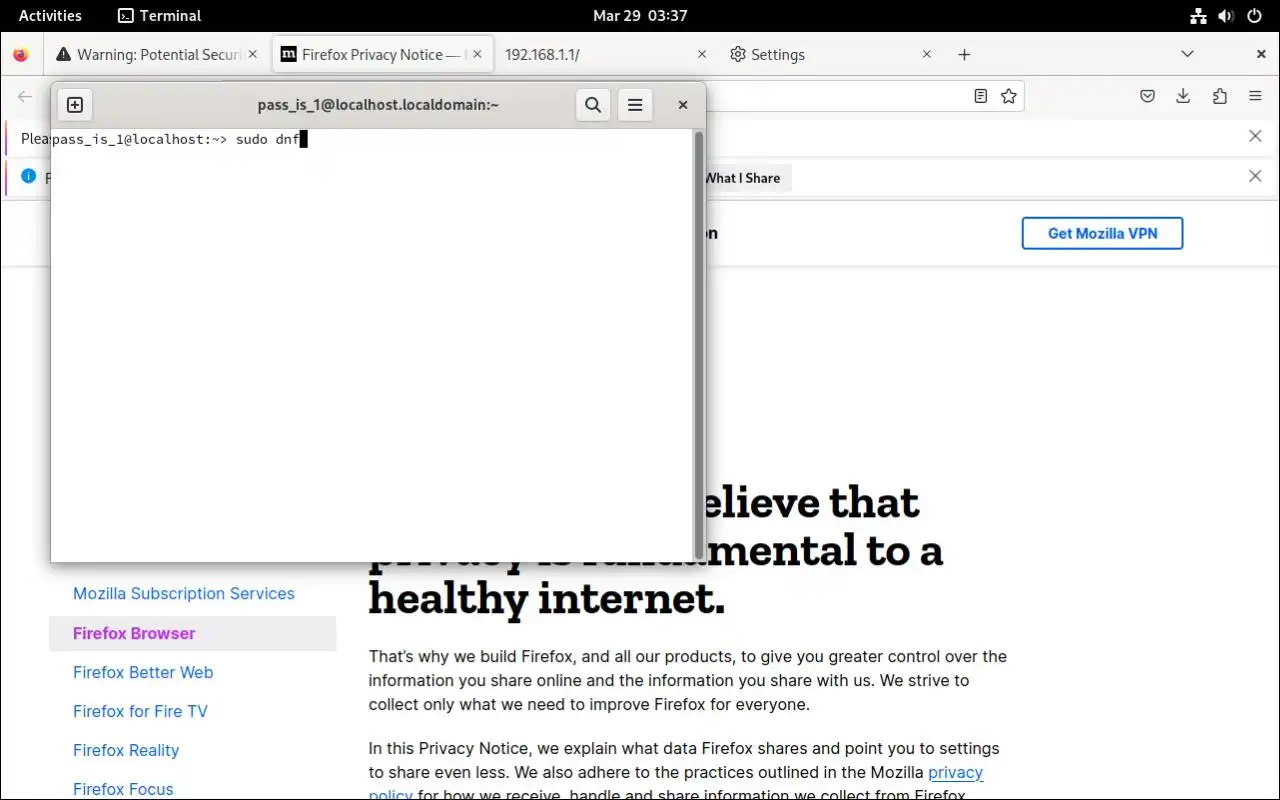Open a new Firefox tab
Viewport: 1280px width, 800px height.
(964, 55)
